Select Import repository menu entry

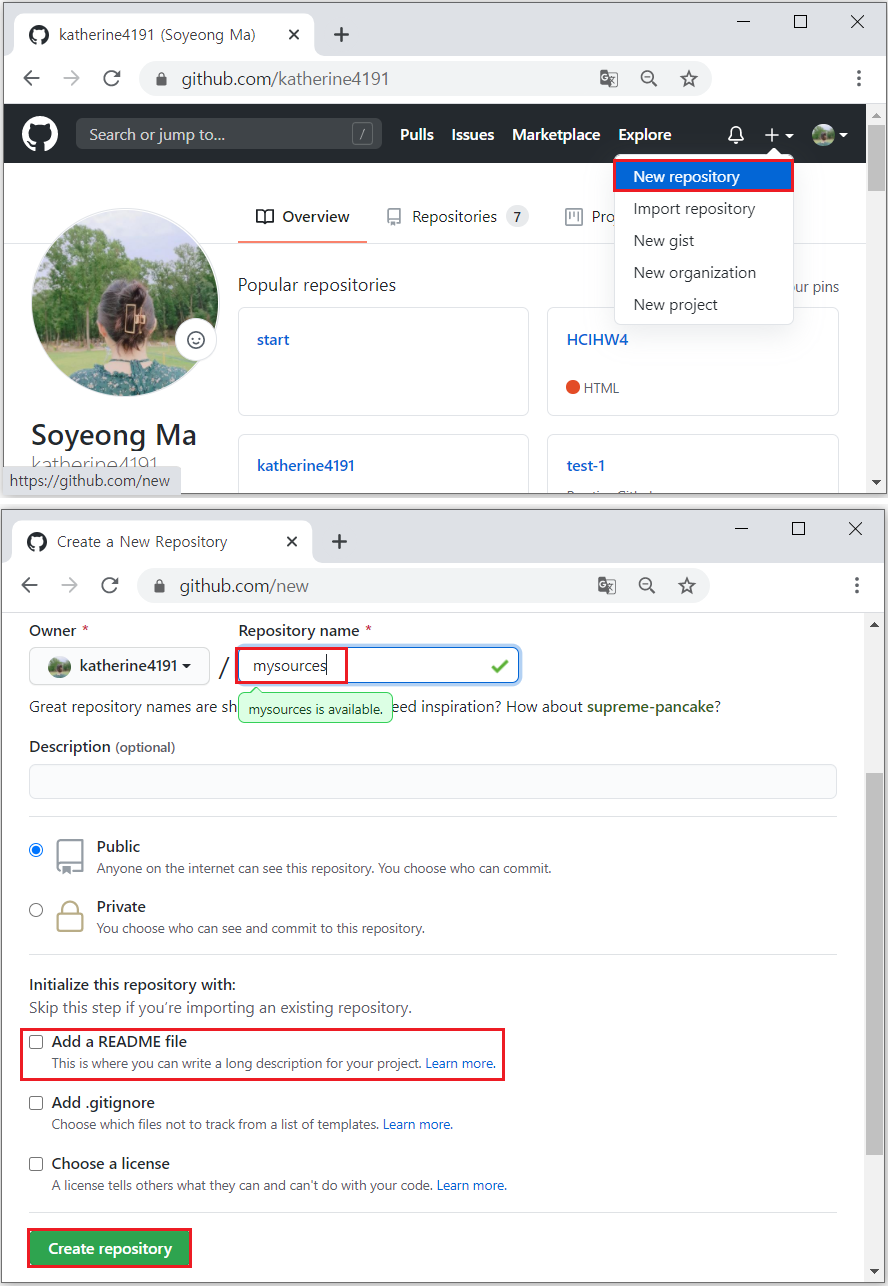pyautogui.click(x=704, y=208)
